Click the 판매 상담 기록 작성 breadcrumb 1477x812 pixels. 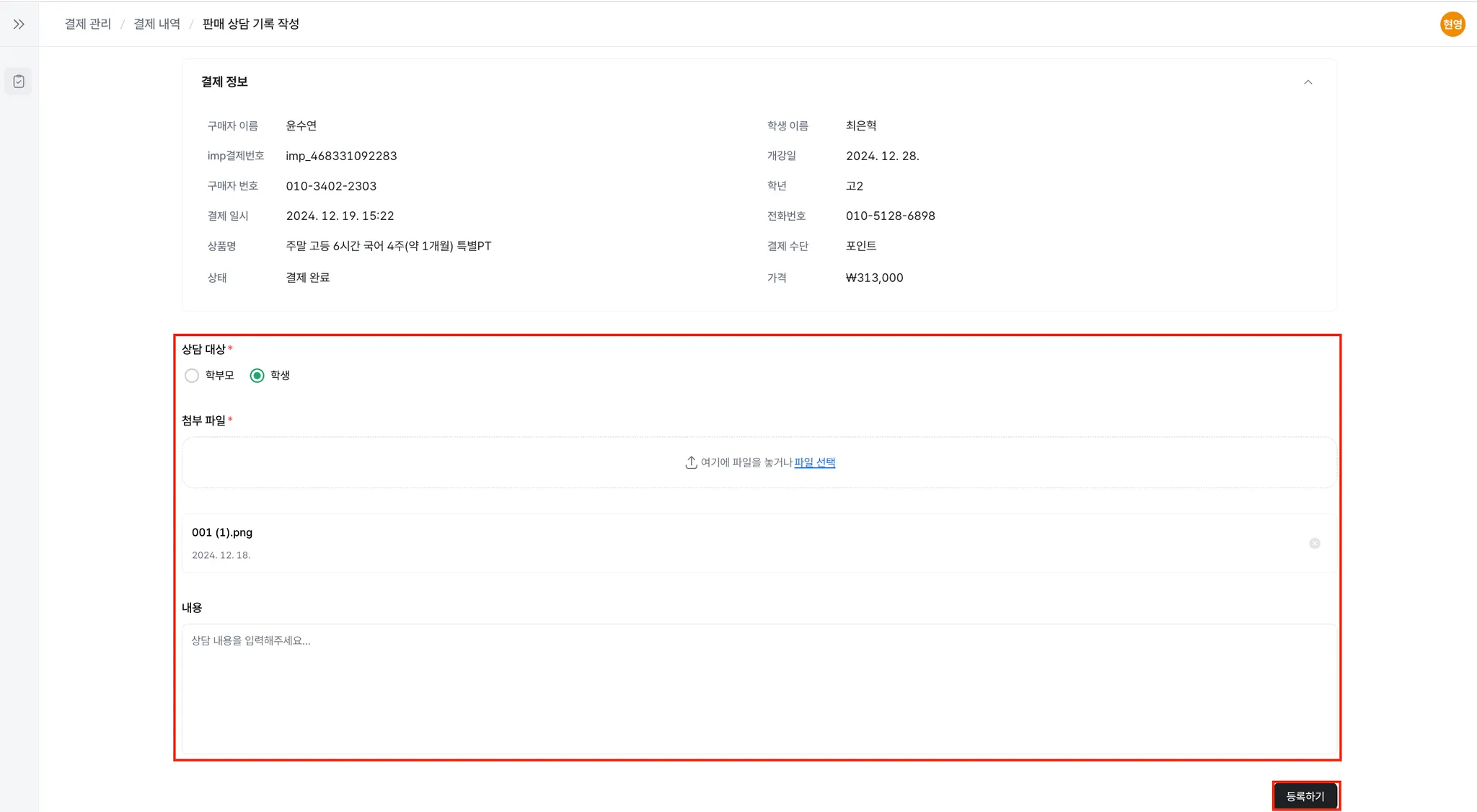click(x=250, y=24)
